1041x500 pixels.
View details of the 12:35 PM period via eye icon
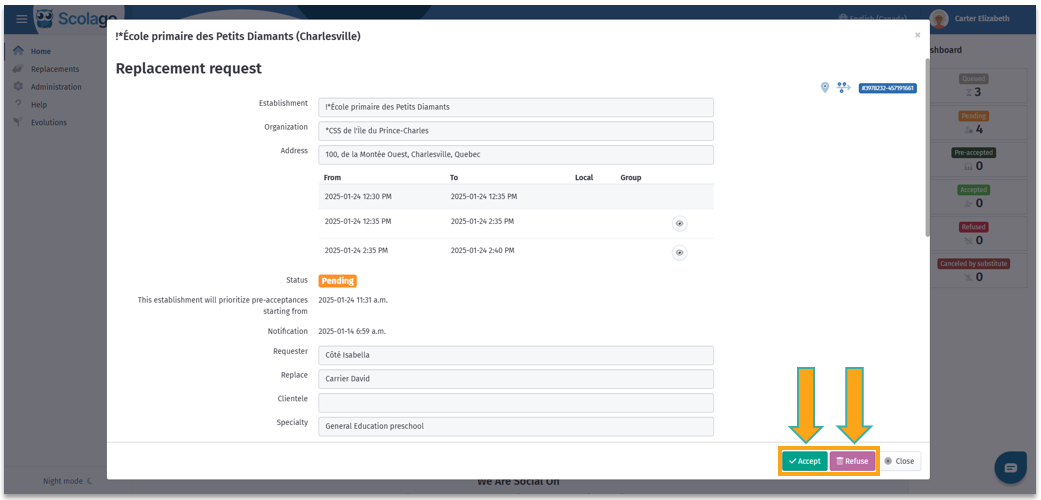(679, 224)
